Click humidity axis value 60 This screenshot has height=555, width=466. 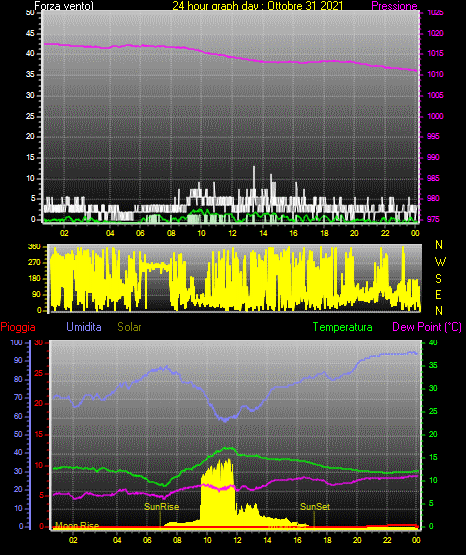[18, 416]
